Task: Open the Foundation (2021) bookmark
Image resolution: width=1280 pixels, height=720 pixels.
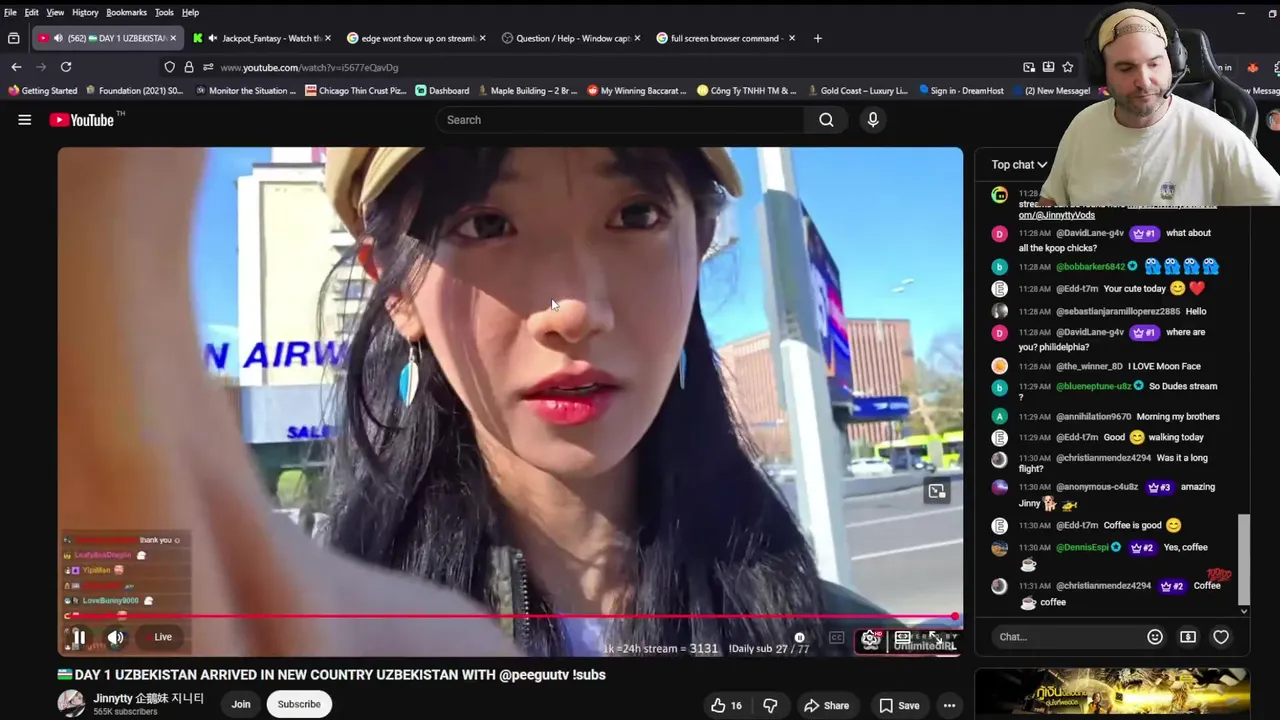Action: [134, 90]
